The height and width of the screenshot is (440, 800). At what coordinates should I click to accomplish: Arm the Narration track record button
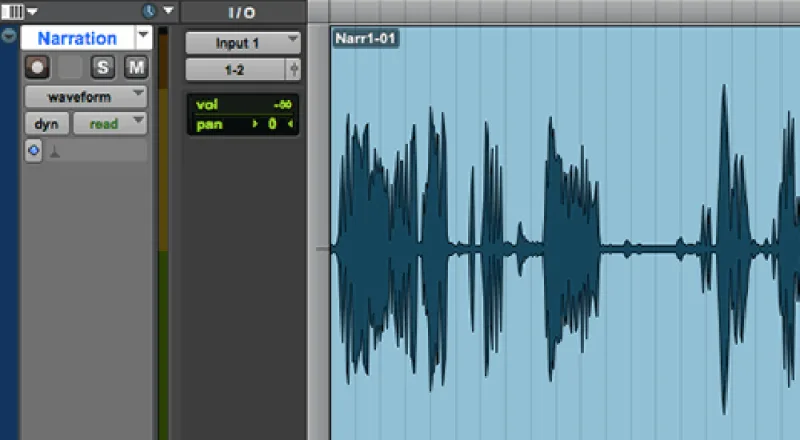point(37,67)
